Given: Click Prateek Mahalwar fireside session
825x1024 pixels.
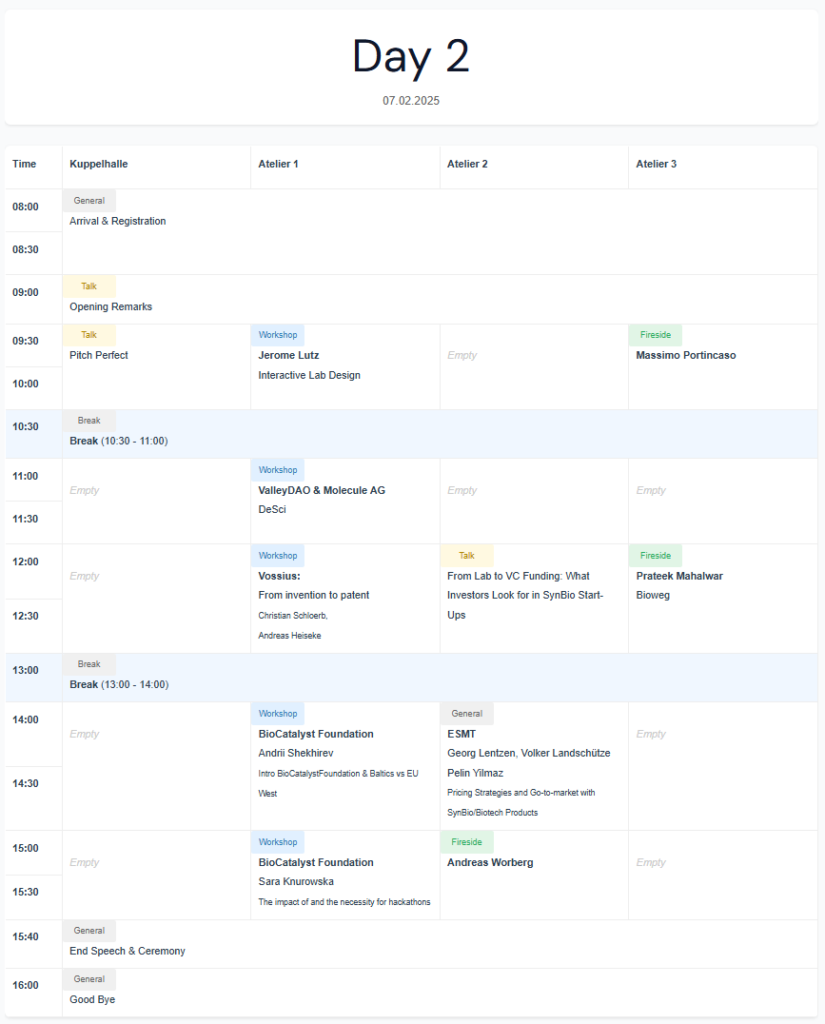Looking at the screenshot, I should 679,576.
